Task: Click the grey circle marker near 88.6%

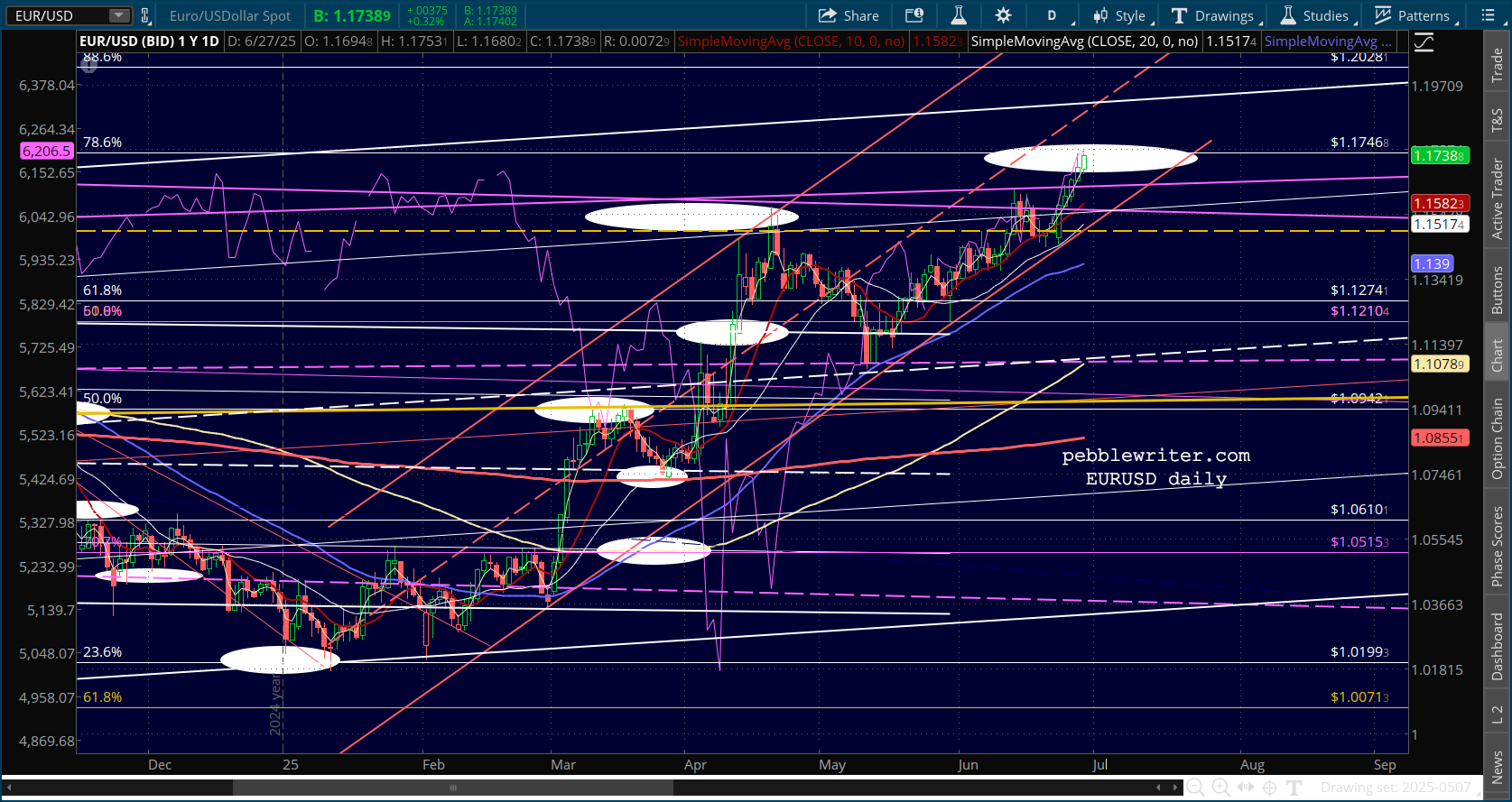Action: (88, 65)
